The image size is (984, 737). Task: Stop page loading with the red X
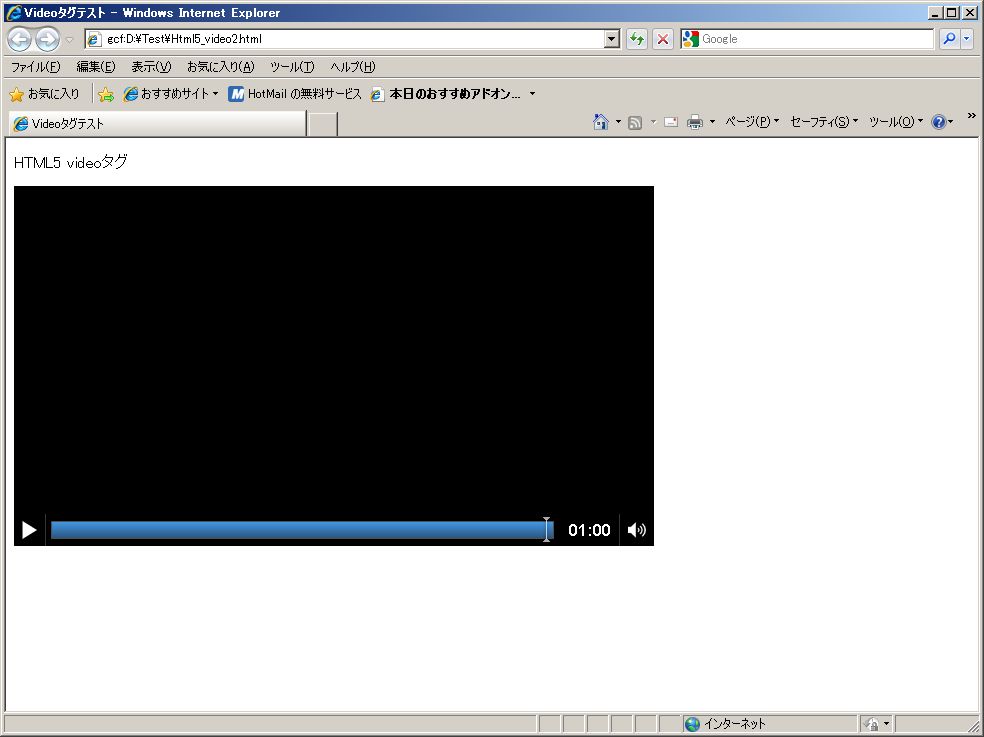[x=662, y=39]
